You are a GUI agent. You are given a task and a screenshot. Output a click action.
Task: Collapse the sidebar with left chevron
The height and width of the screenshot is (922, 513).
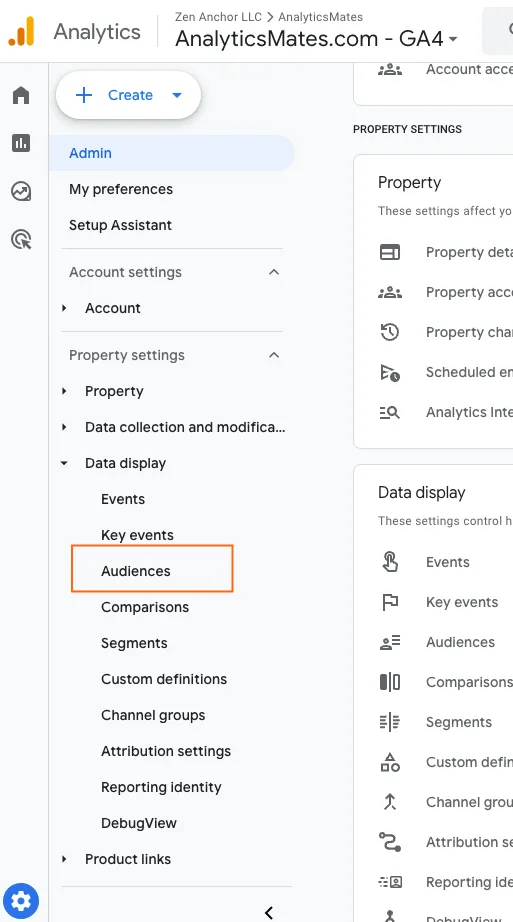pyautogui.click(x=269, y=913)
